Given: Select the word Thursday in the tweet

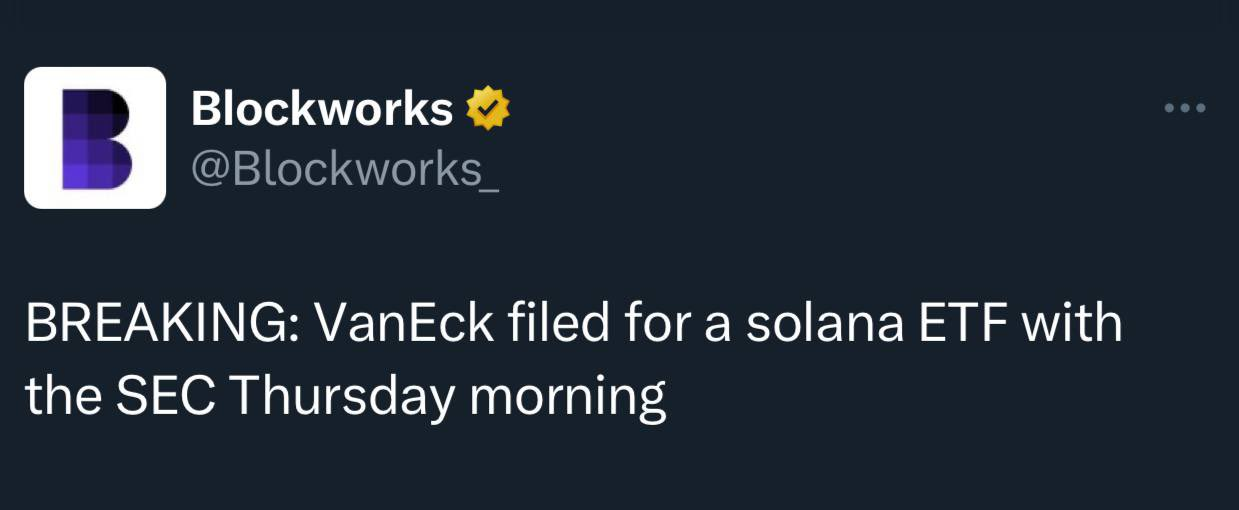Looking at the screenshot, I should click(342, 397).
